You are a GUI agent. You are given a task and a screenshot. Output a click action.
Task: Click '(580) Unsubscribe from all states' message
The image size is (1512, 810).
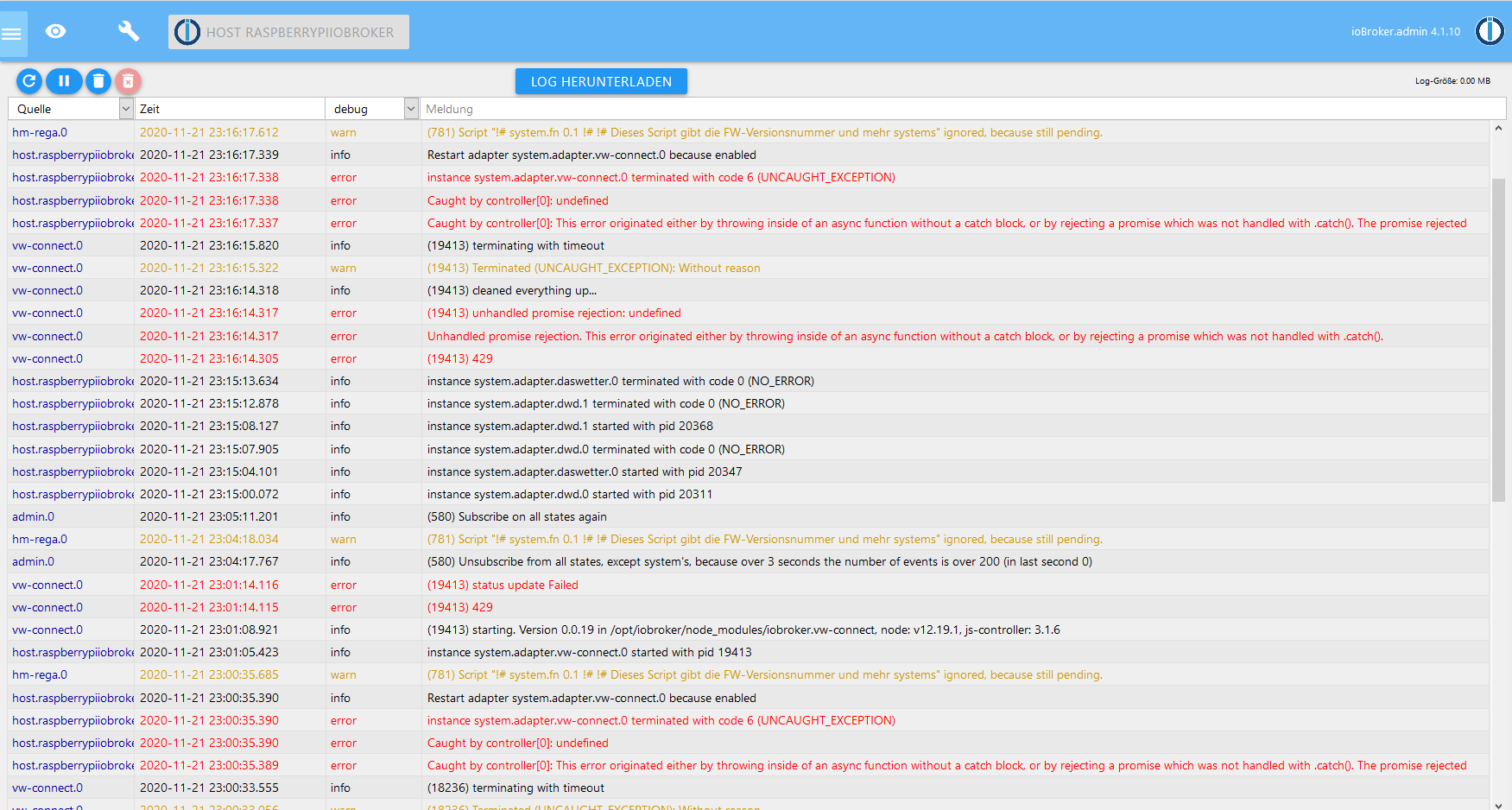tap(760, 561)
